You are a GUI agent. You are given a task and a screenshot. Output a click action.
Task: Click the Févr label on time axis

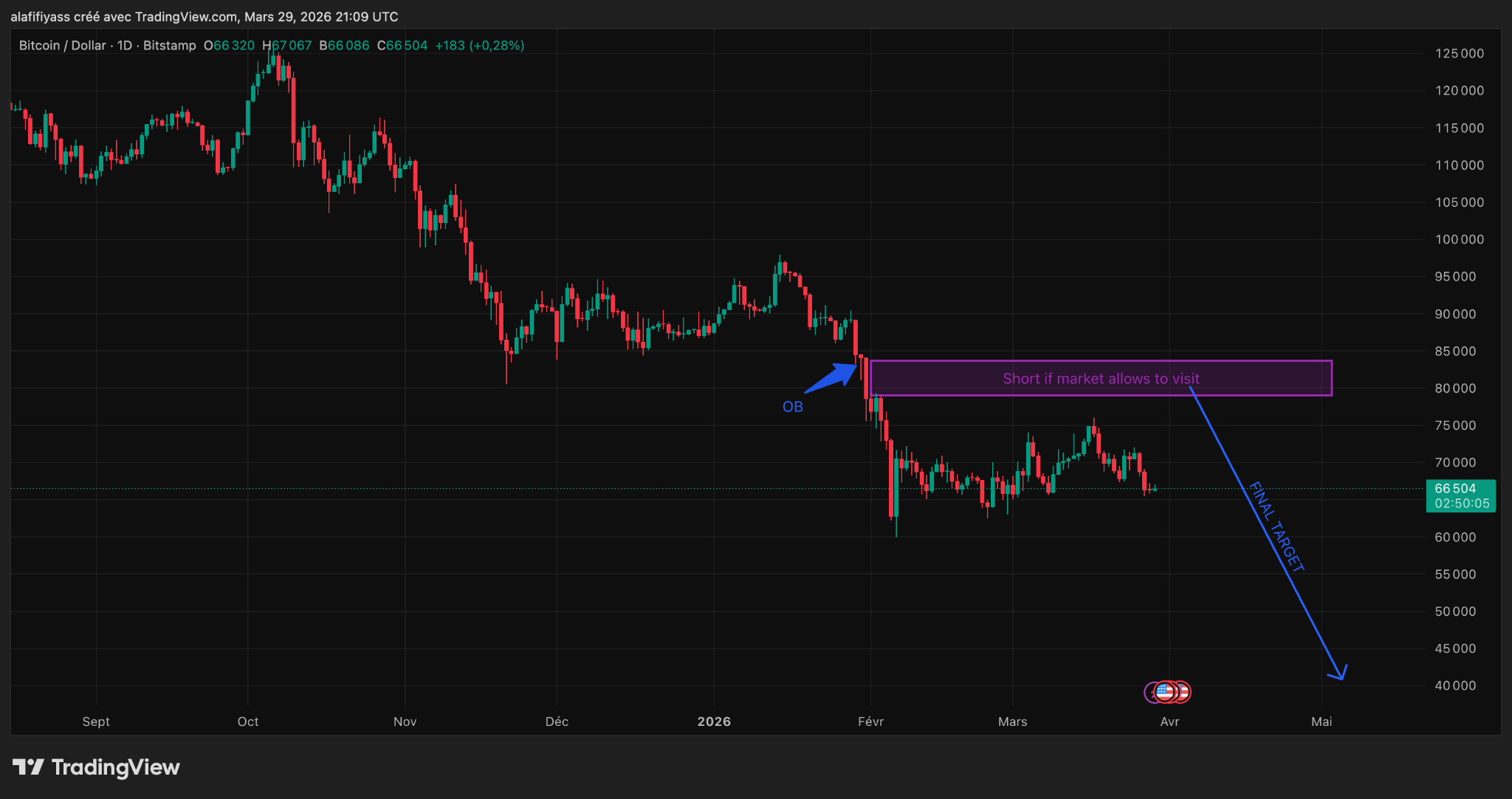pyautogui.click(x=870, y=721)
